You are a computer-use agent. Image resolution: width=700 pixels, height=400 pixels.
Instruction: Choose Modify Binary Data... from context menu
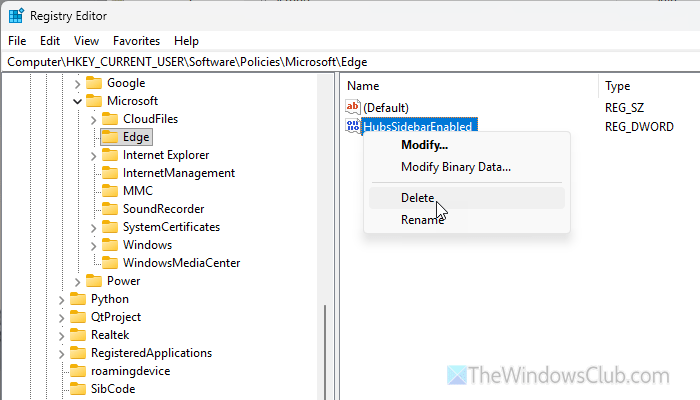coord(467,167)
